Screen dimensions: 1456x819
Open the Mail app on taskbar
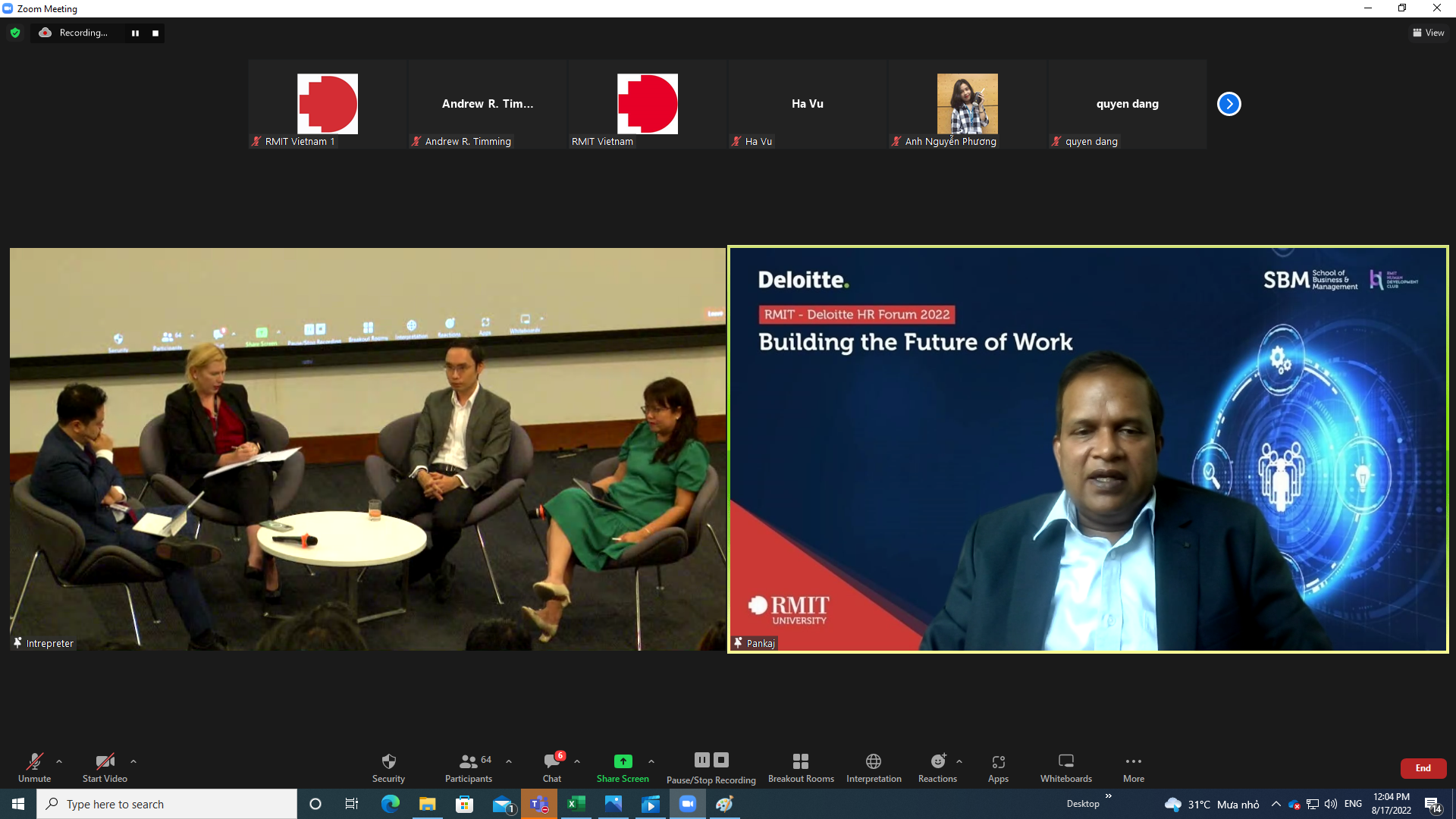[x=503, y=804]
